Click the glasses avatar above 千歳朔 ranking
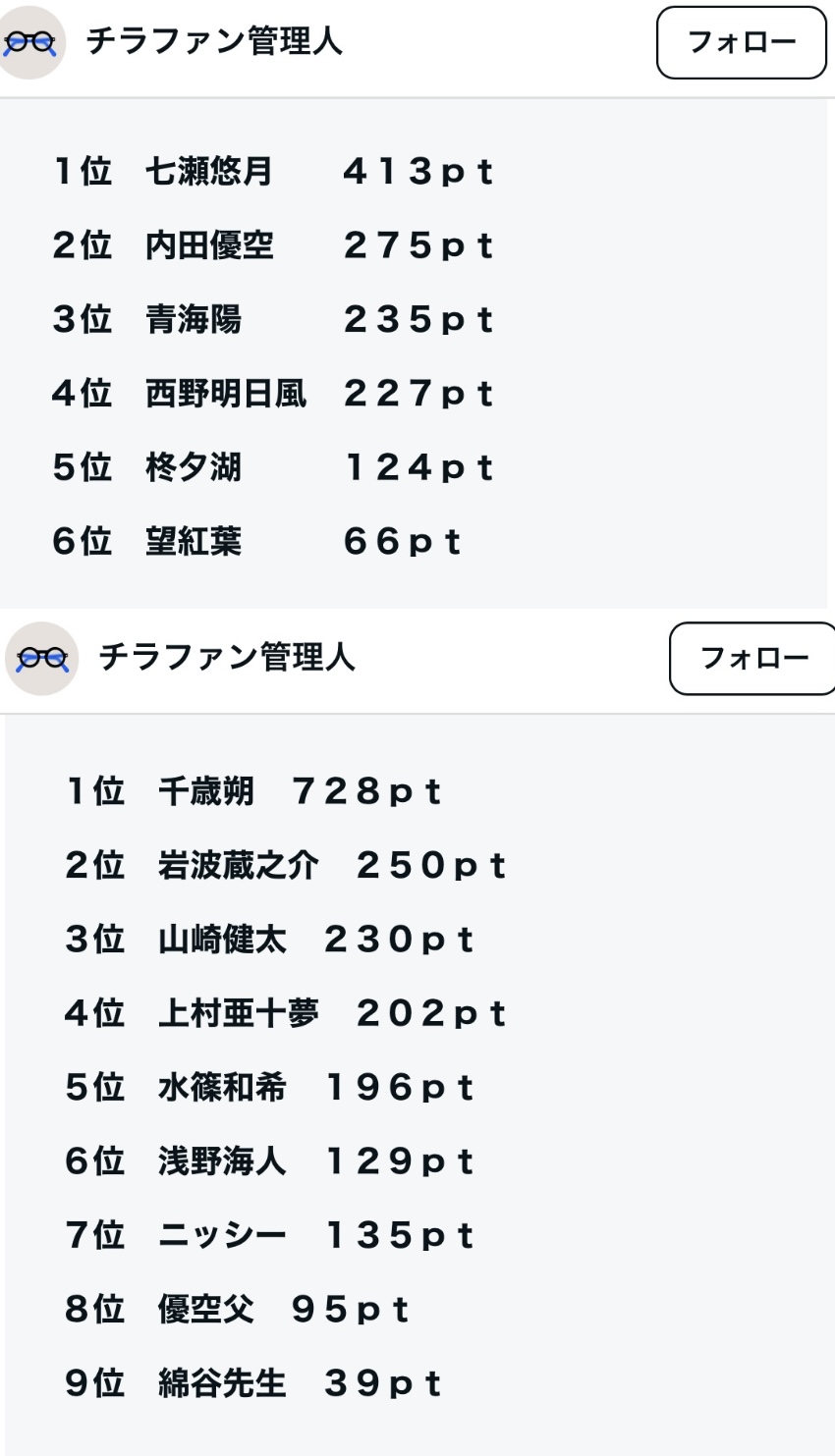835x1456 pixels. [42, 658]
